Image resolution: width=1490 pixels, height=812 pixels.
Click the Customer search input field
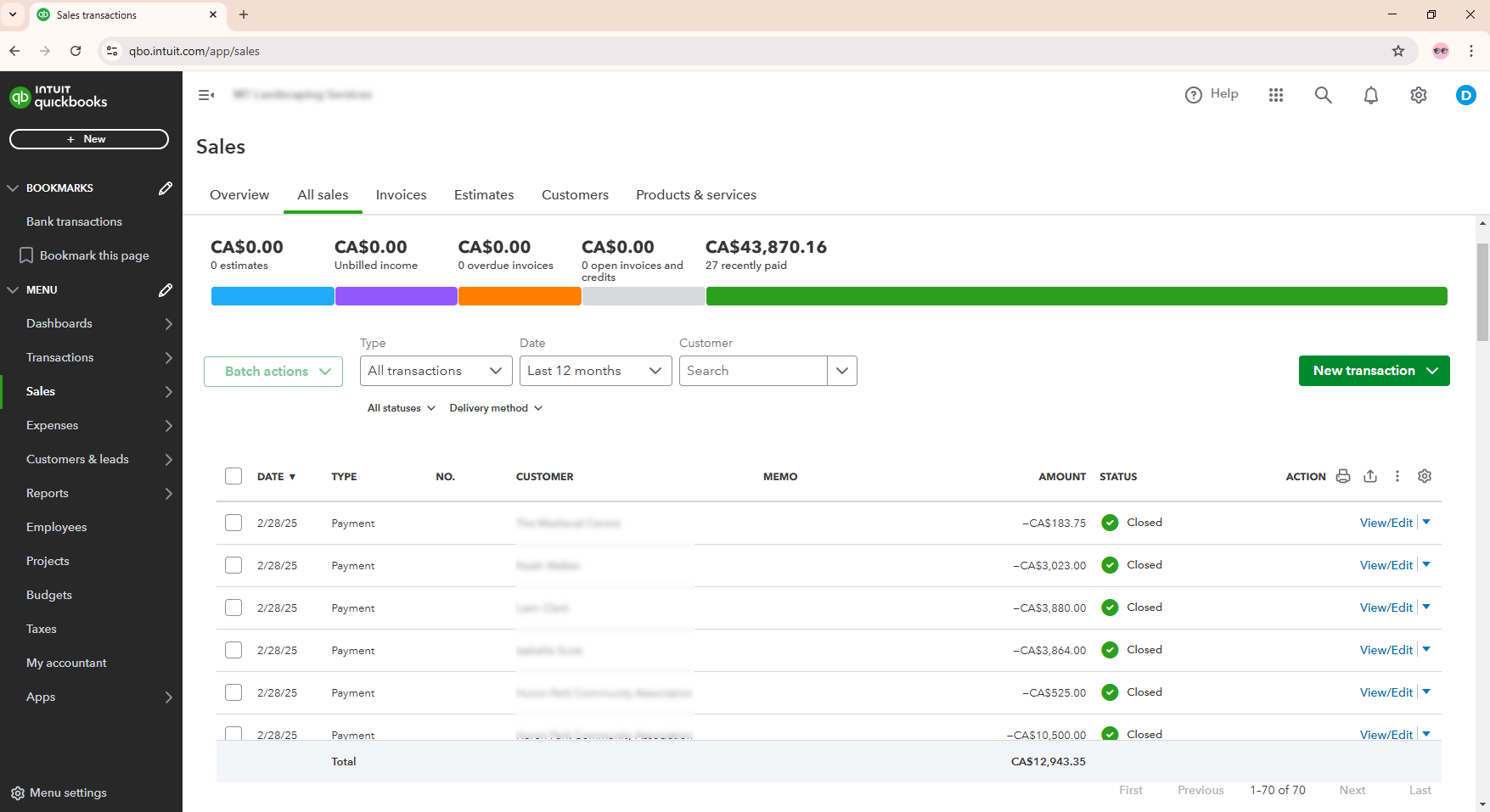pos(753,371)
